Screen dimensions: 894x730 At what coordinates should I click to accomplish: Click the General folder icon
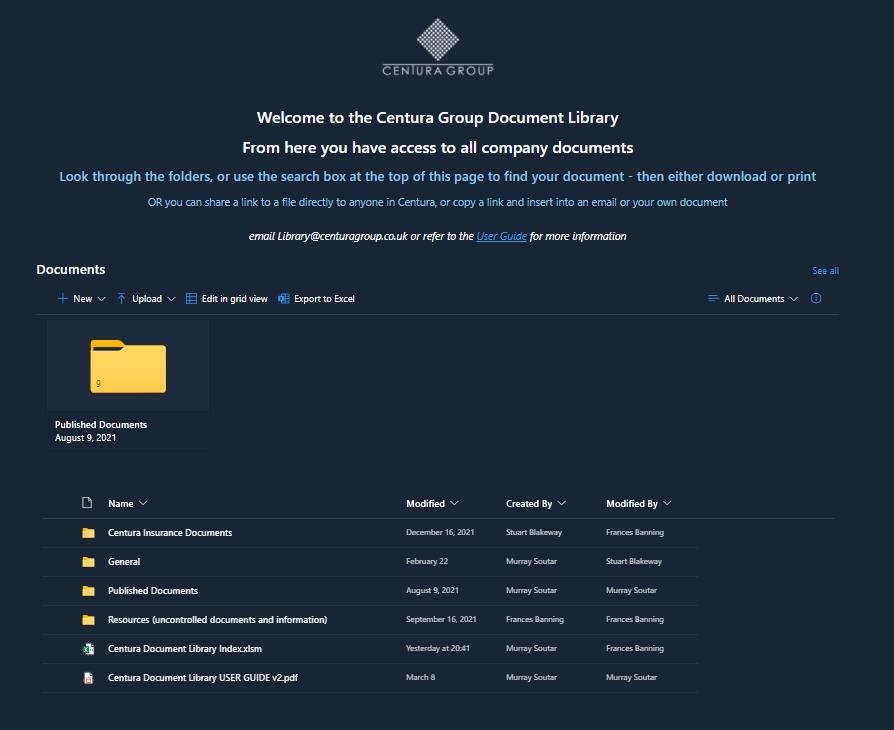[88, 562]
